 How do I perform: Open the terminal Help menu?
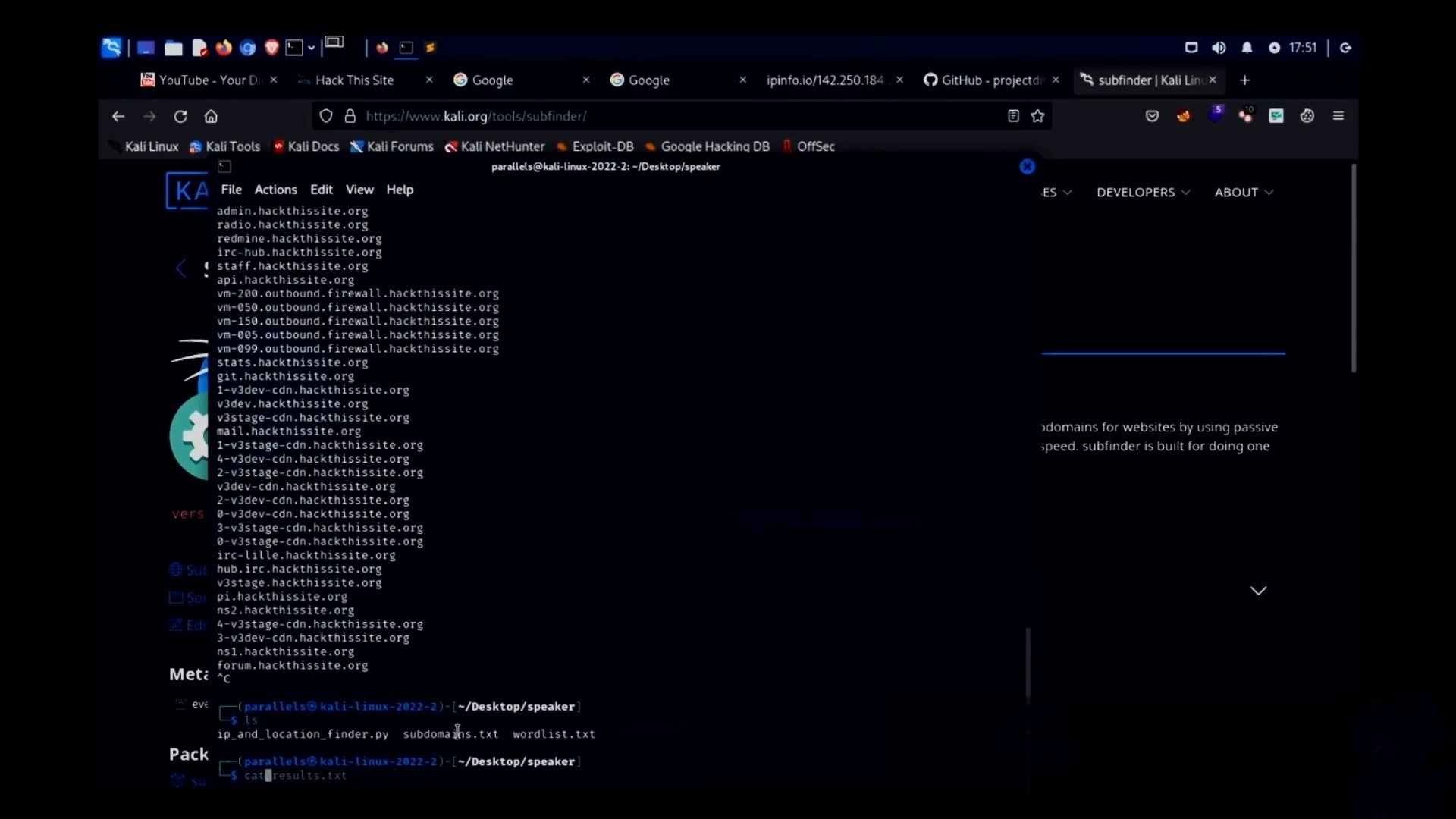tap(400, 190)
